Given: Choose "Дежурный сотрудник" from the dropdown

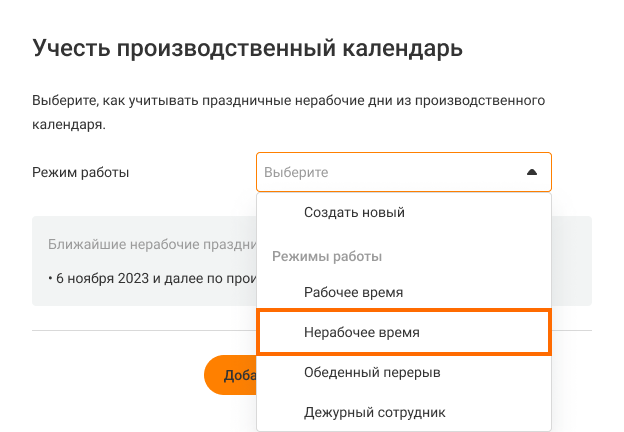Looking at the screenshot, I should point(374,411).
